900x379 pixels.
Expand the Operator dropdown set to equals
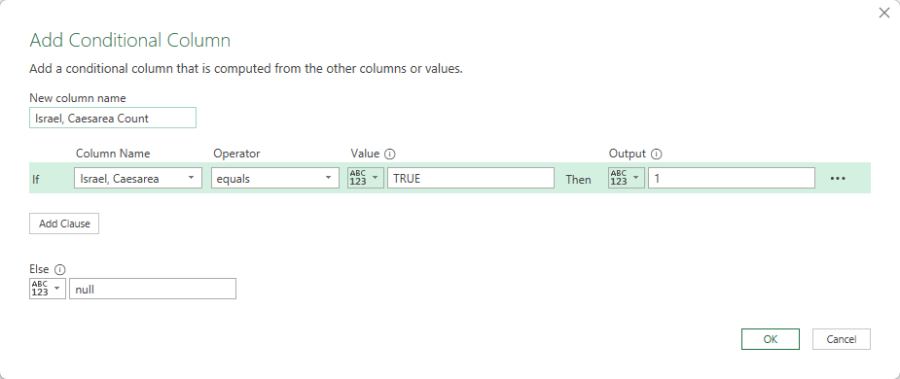[x=275, y=178]
